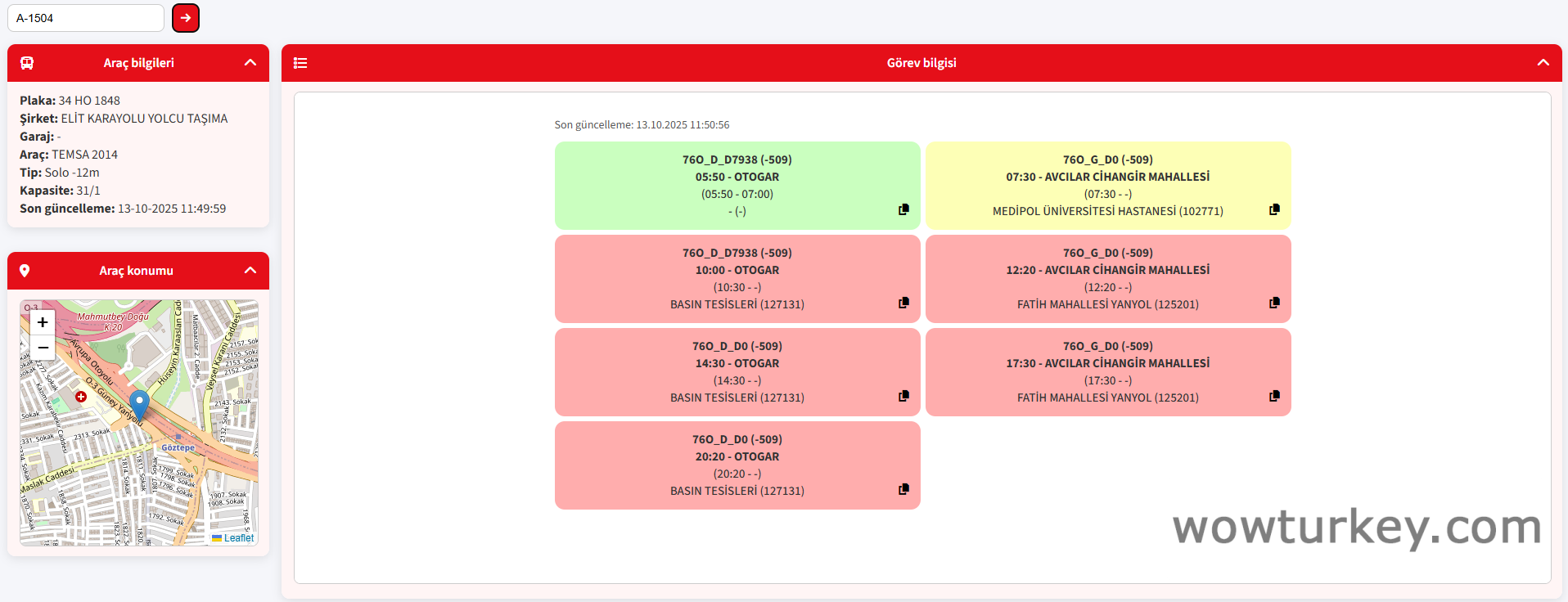Click the bus icon in Araç bilgileri header
The height and width of the screenshot is (602, 1568).
click(x=27, y=63)
